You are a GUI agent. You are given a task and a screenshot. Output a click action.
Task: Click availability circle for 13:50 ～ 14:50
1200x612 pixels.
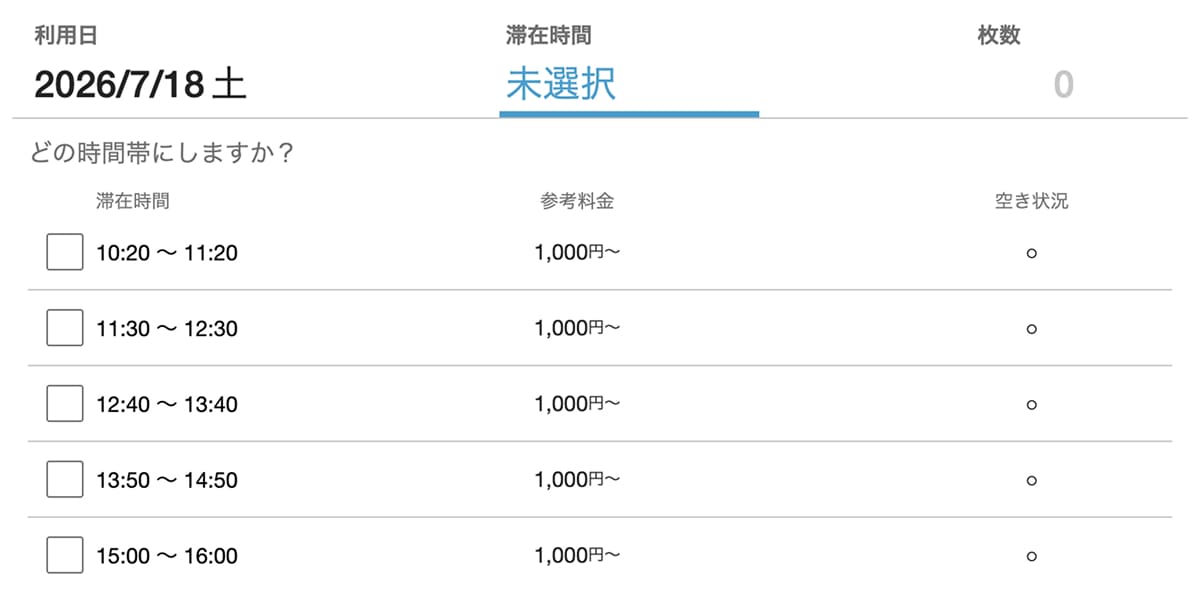pos(1031,481)
